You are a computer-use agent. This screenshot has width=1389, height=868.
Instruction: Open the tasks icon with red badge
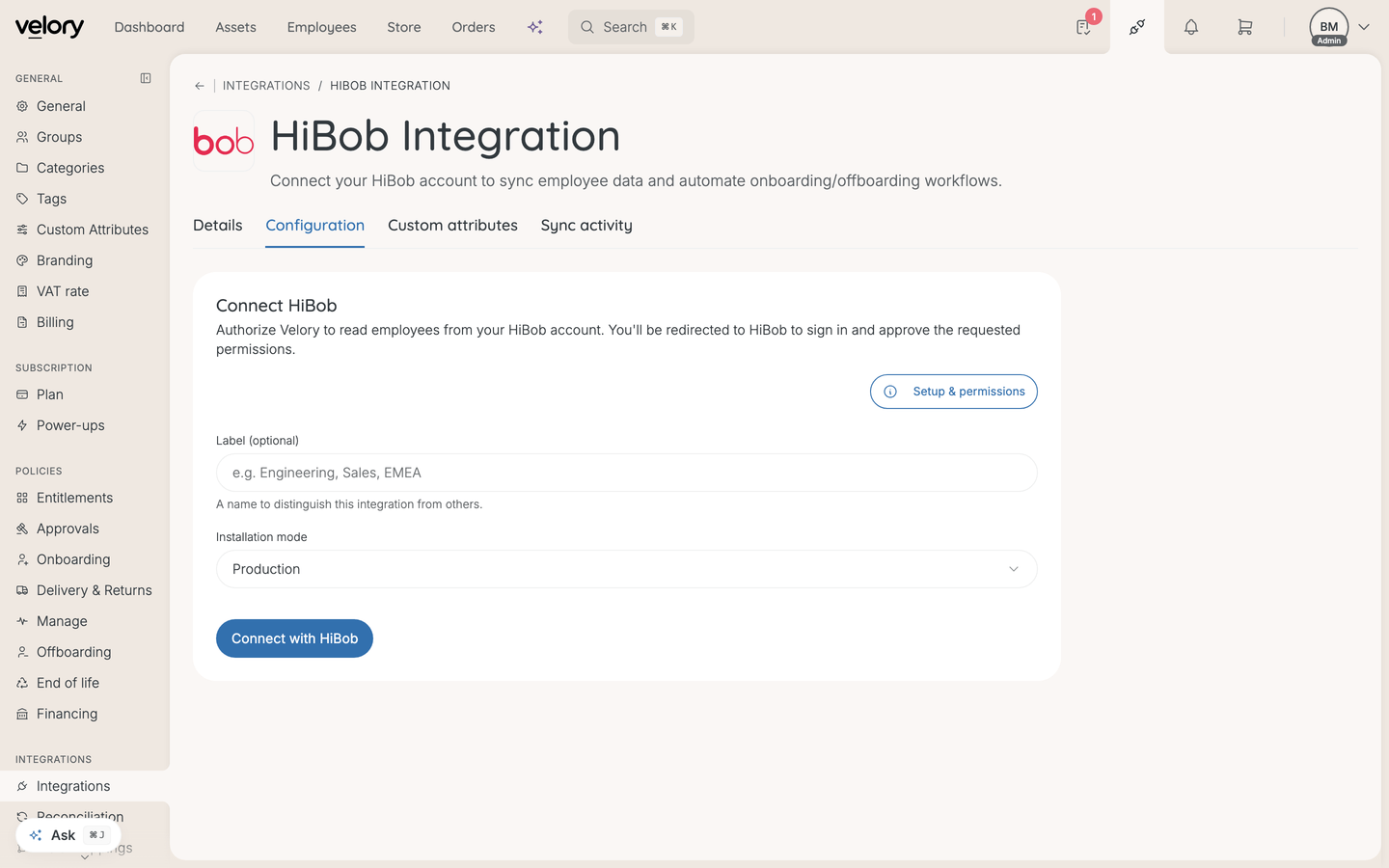click(1084, 27)
